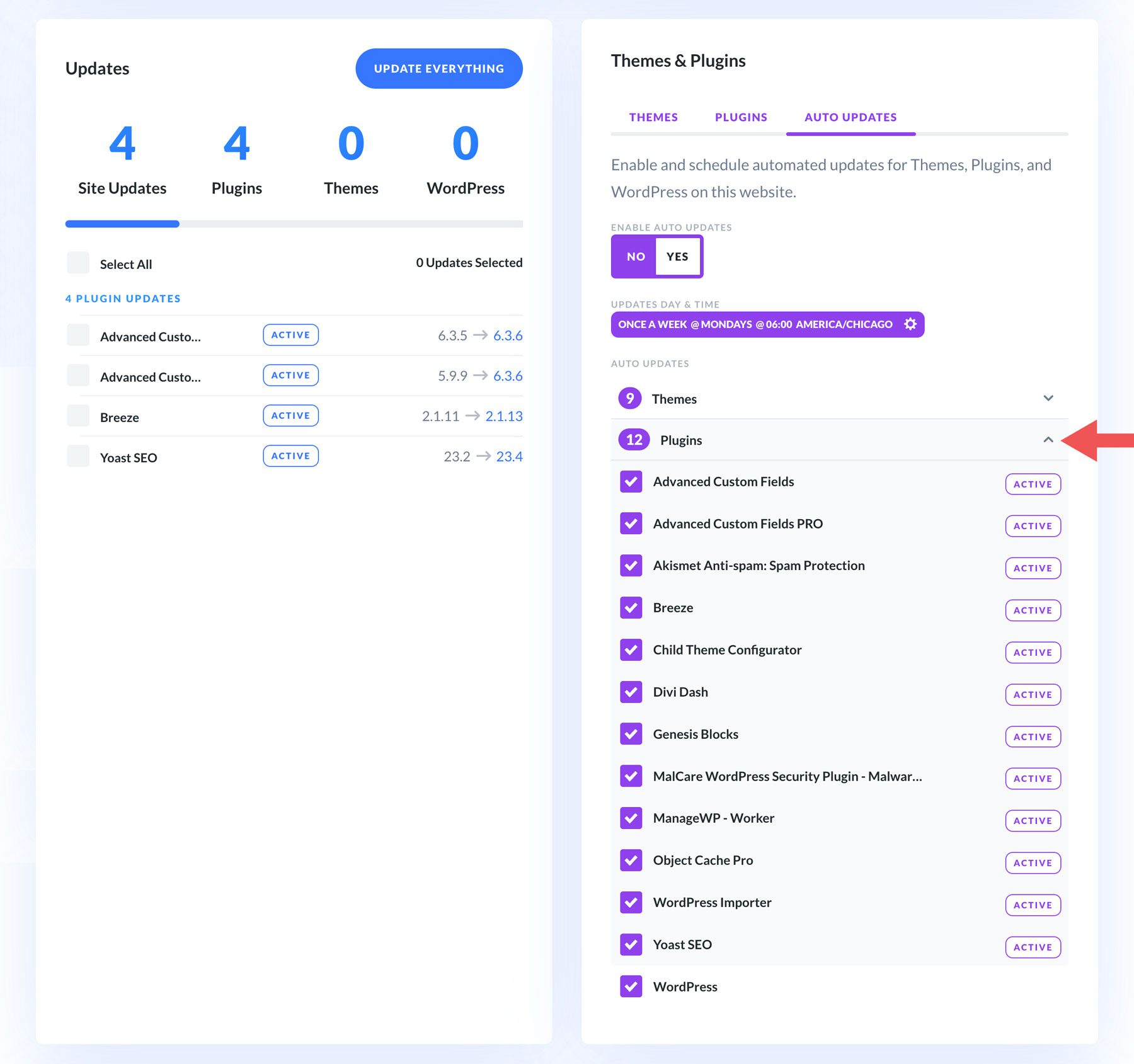Expand the Themes auto updates section
This screenshot has width=1134, height=1064.
point(1048,398)
